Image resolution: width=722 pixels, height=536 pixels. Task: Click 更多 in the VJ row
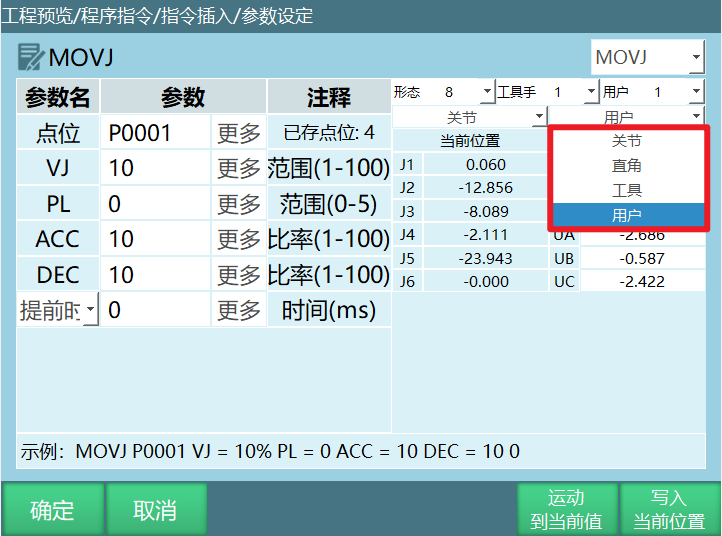pos(239,168)
